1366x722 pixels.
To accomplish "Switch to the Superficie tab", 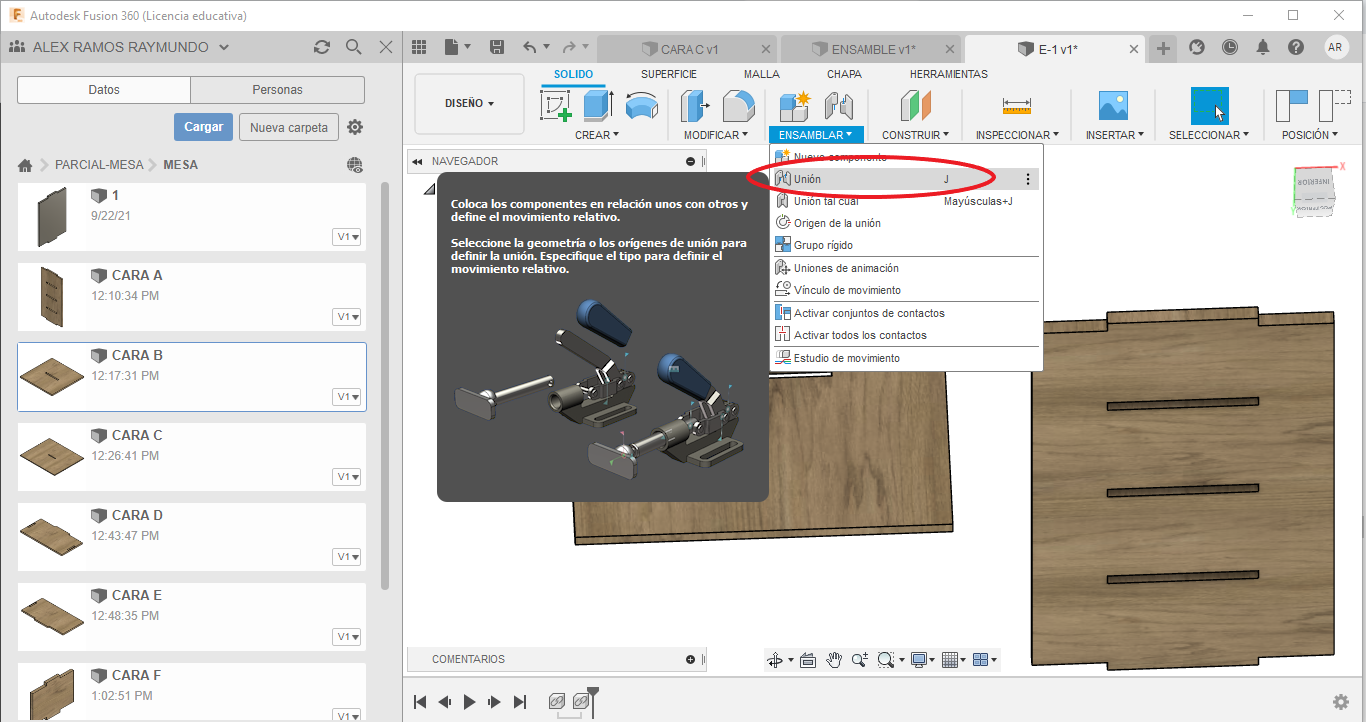I will (669, 74).
